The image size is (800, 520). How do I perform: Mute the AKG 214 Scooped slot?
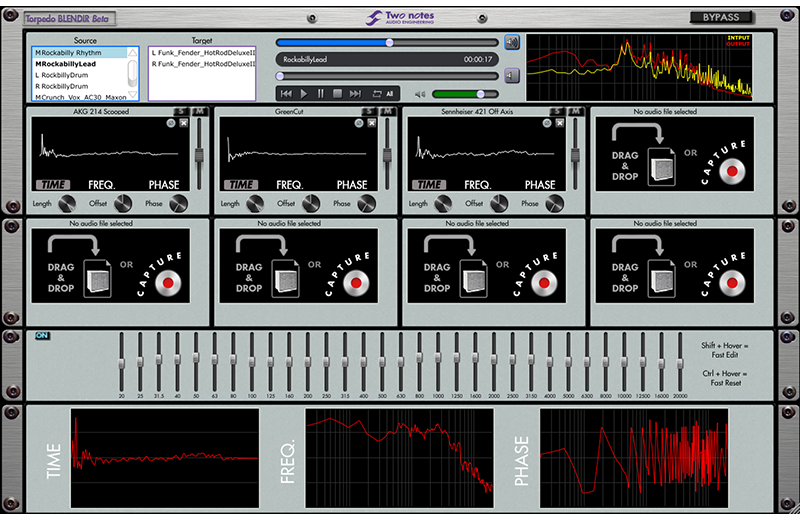click(x=199, y=111)
